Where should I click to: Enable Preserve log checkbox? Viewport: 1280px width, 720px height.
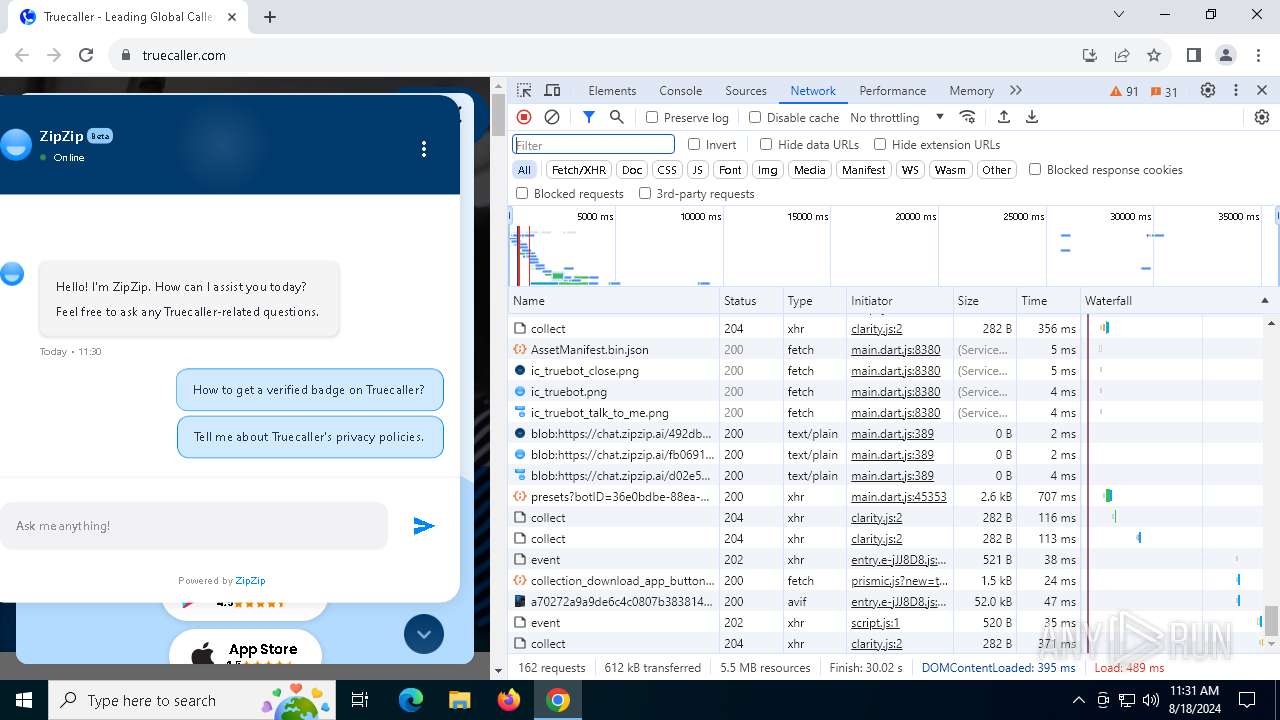652,117
